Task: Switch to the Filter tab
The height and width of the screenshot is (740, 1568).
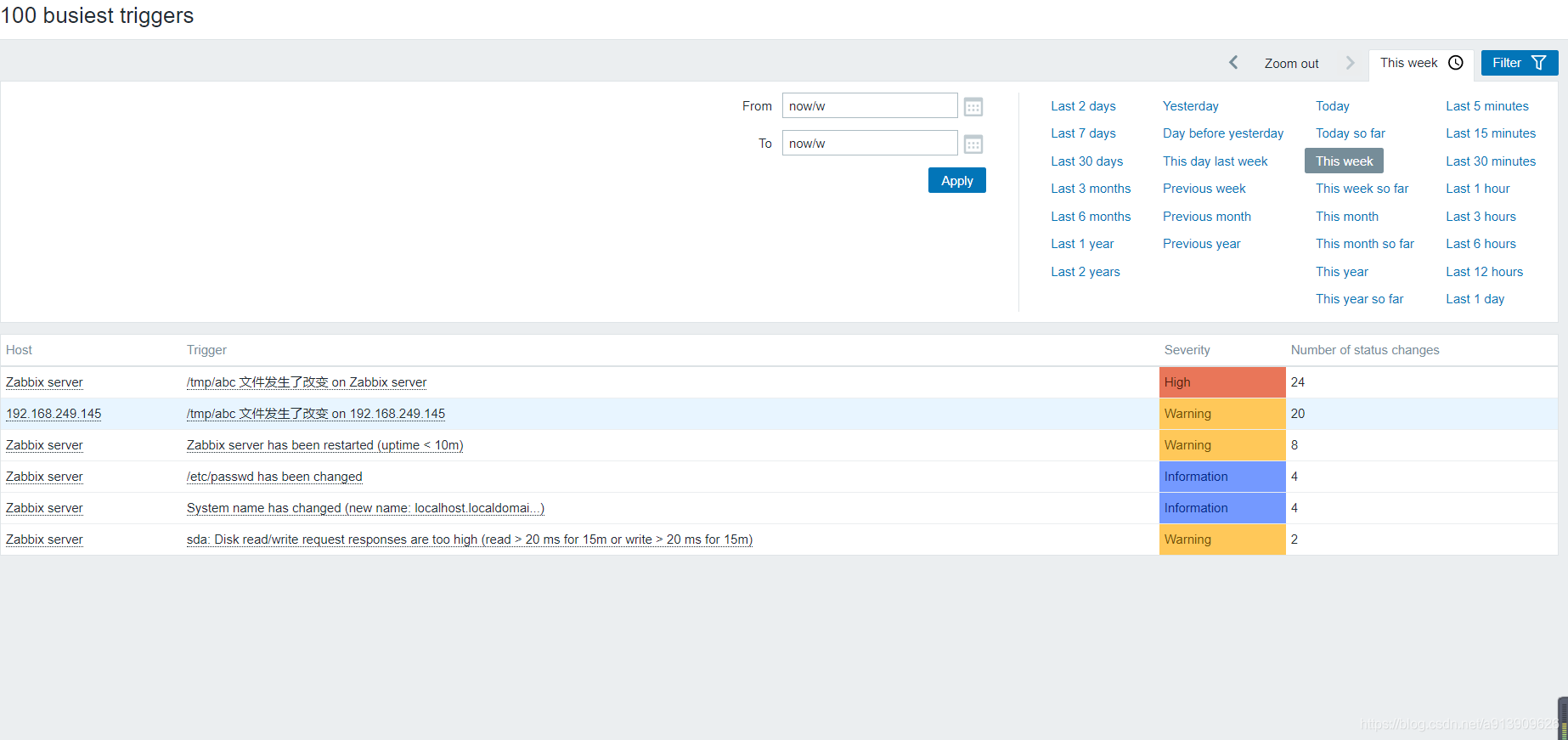Action: pyautogui.click(x=1519, y=63)
